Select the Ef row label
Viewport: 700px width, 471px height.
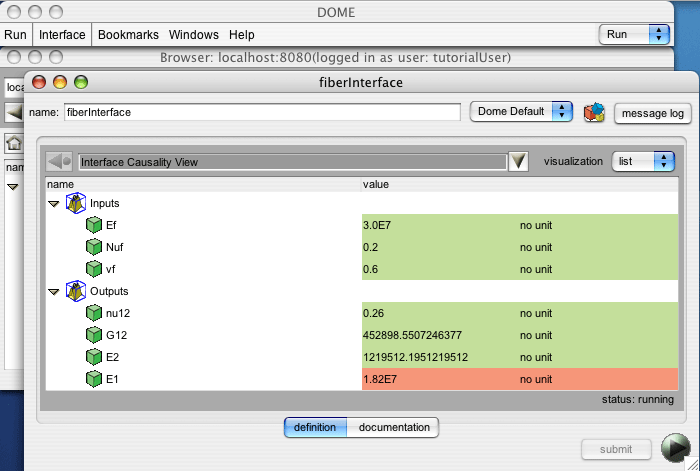[111, 225]
